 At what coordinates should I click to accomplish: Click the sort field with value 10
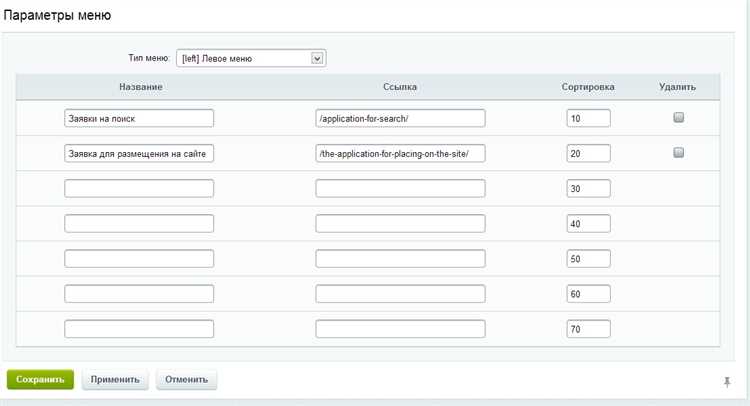tap(588, 119)
